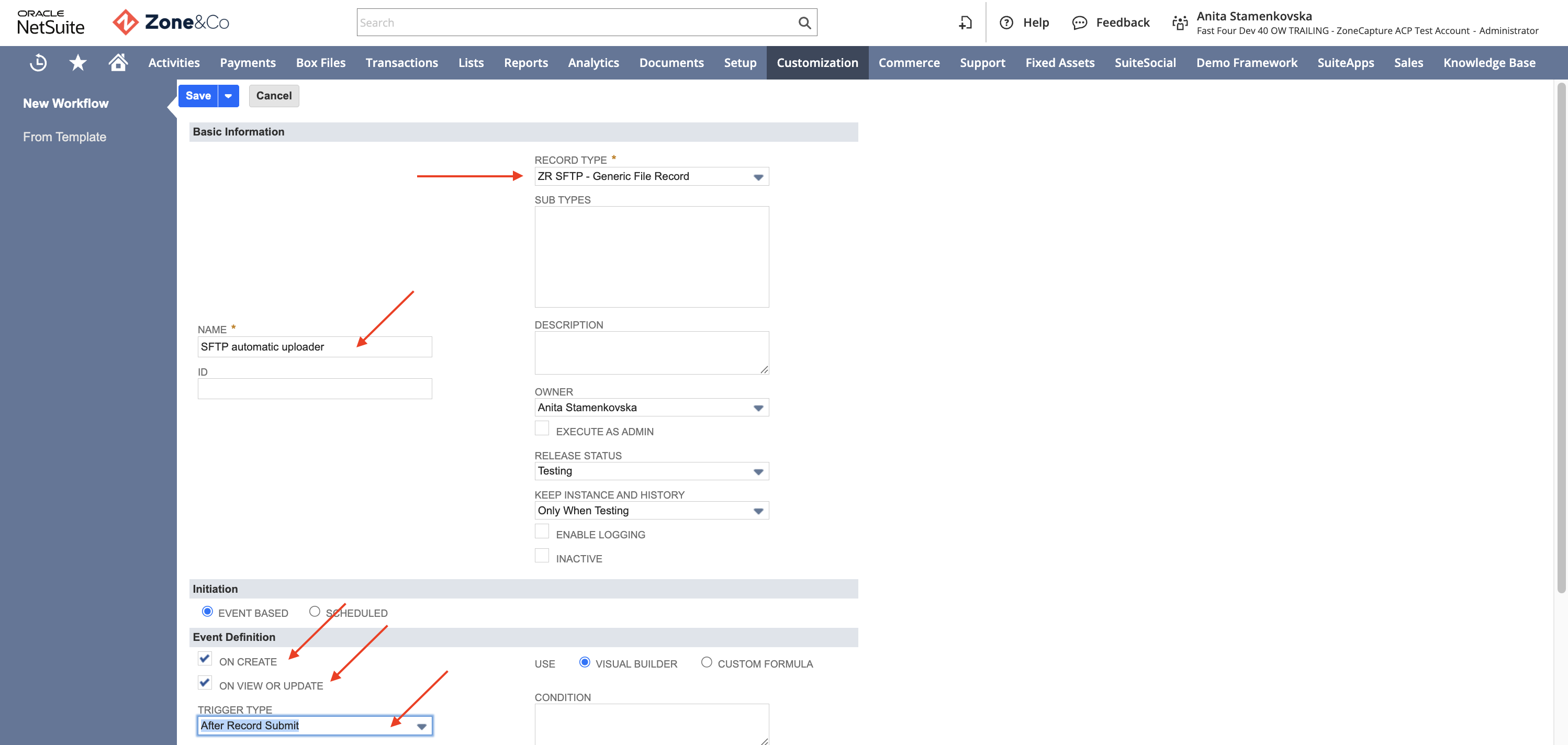Select the Scheduled radio button
This screenshot has width=1568, height=745.
click(x=315, y=611)
